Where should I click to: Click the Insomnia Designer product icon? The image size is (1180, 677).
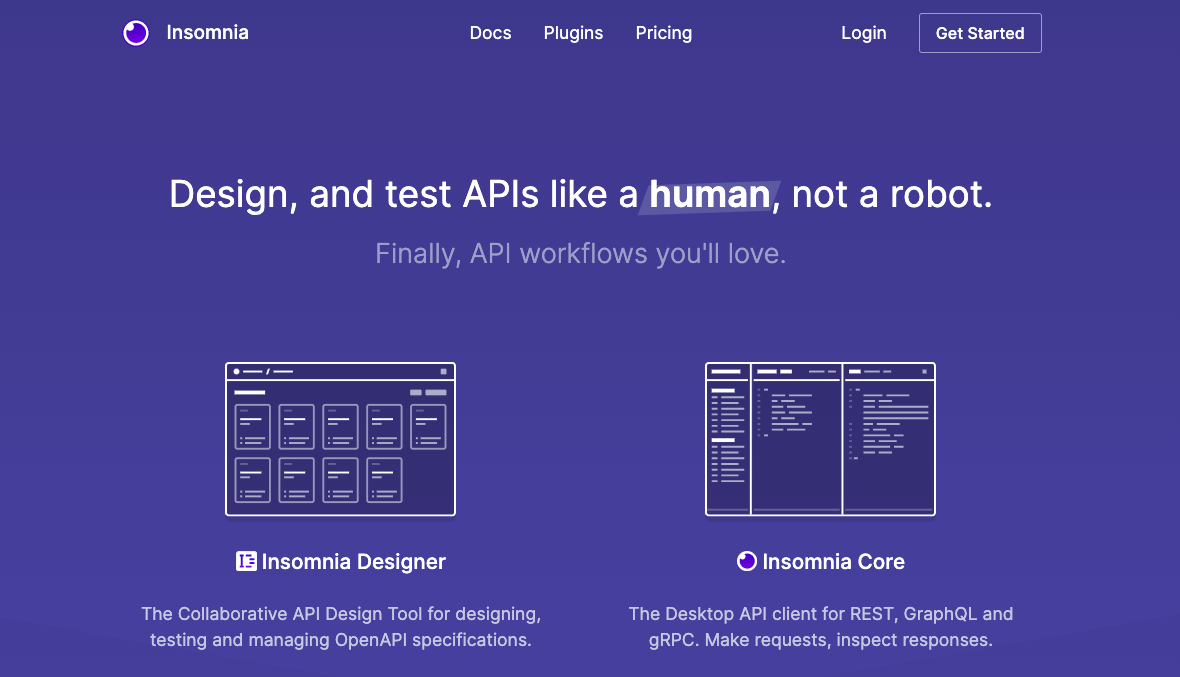(246, 561)
